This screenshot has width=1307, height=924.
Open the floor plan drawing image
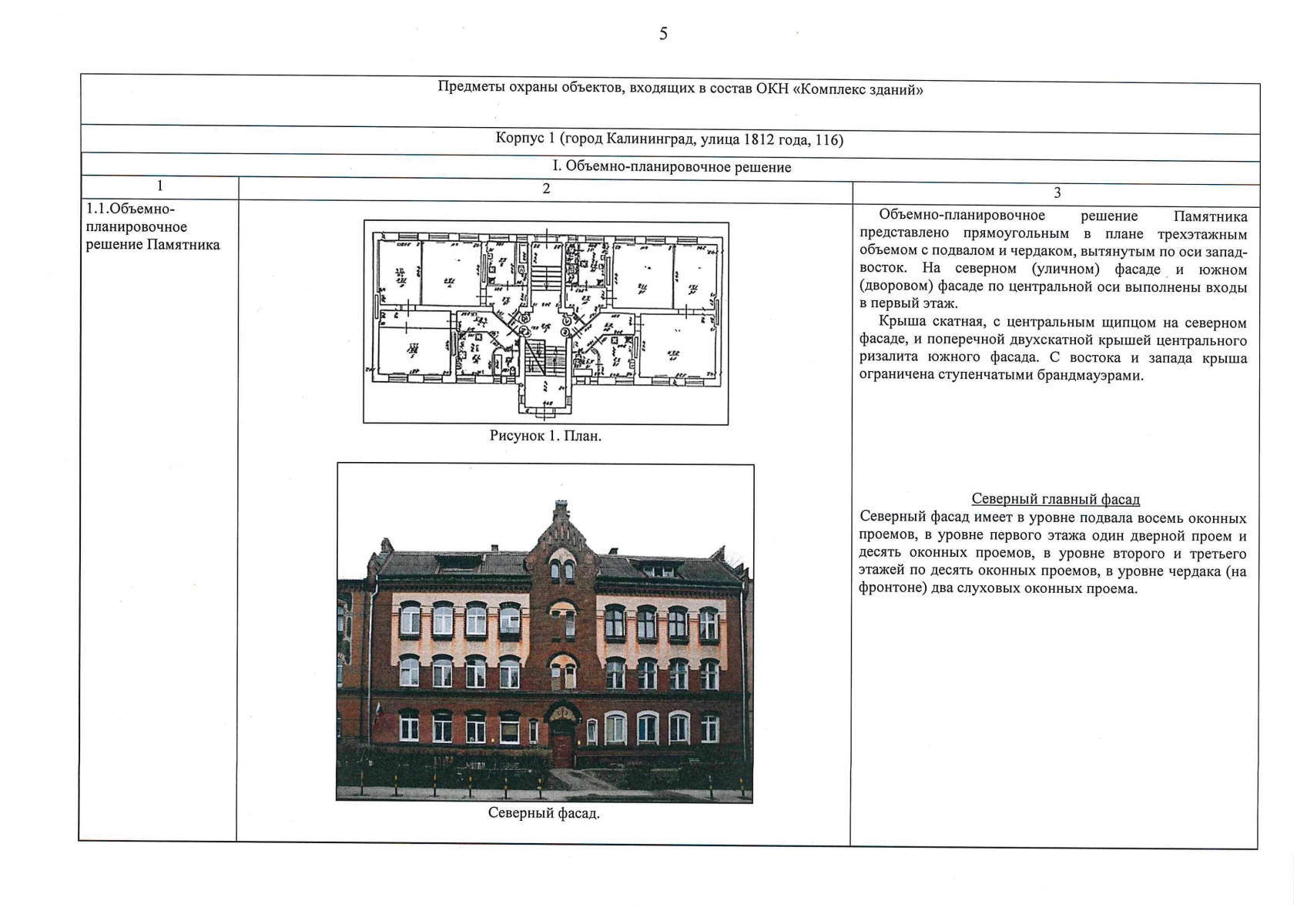[x=545, y=322]
